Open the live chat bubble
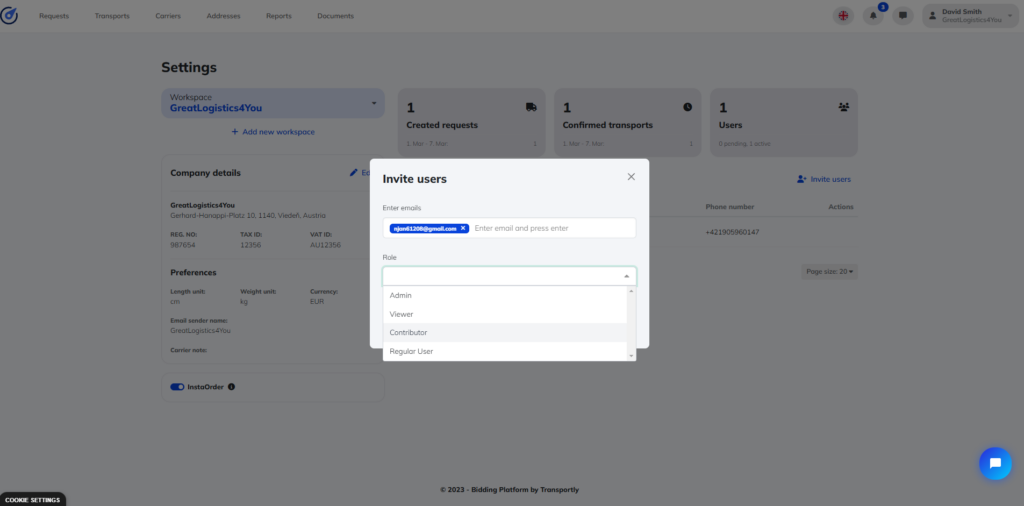The height and width of the screenshot is (506, 1024). [x=995, y=464]
